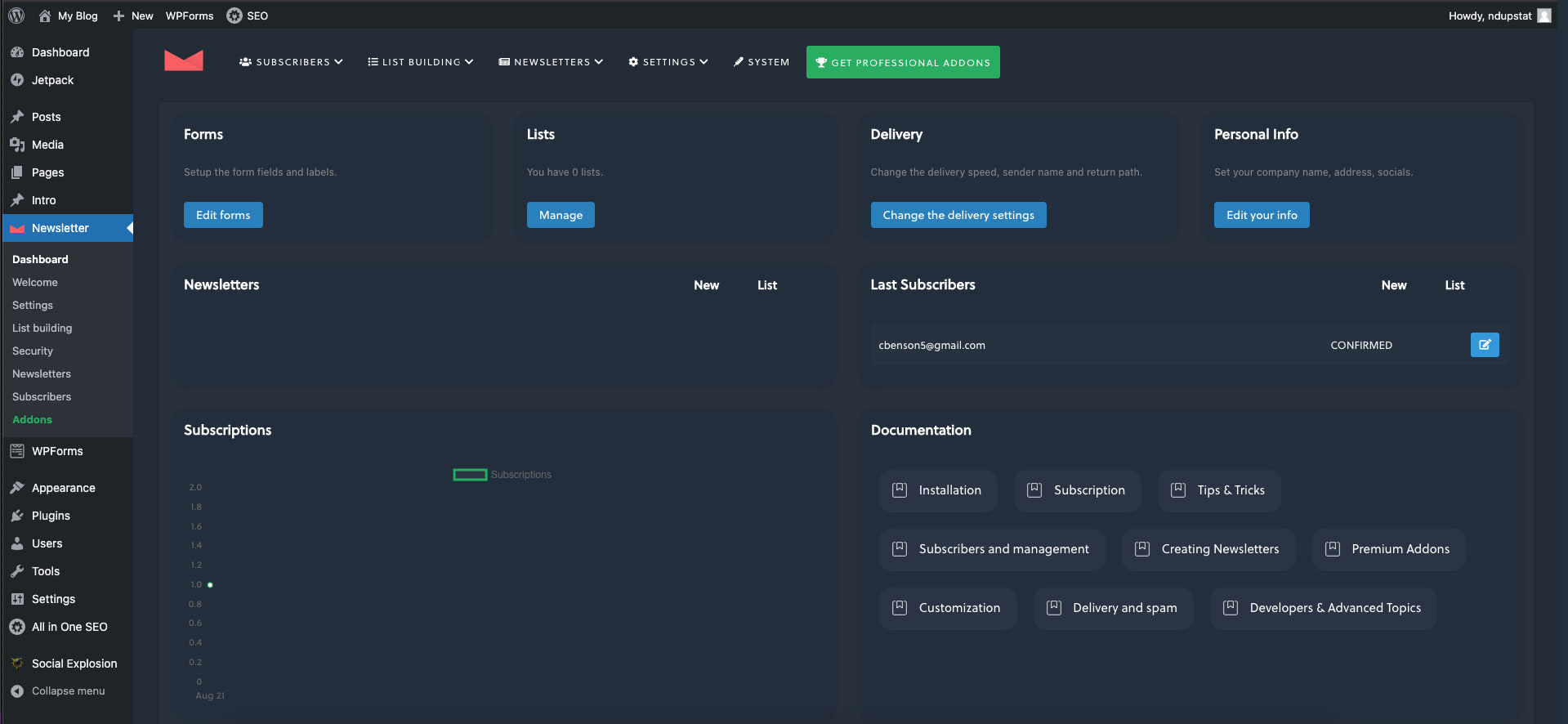Open Security submenu item
The height and width of the screenshot is (724, 1568).
click(x=33, y=351)
